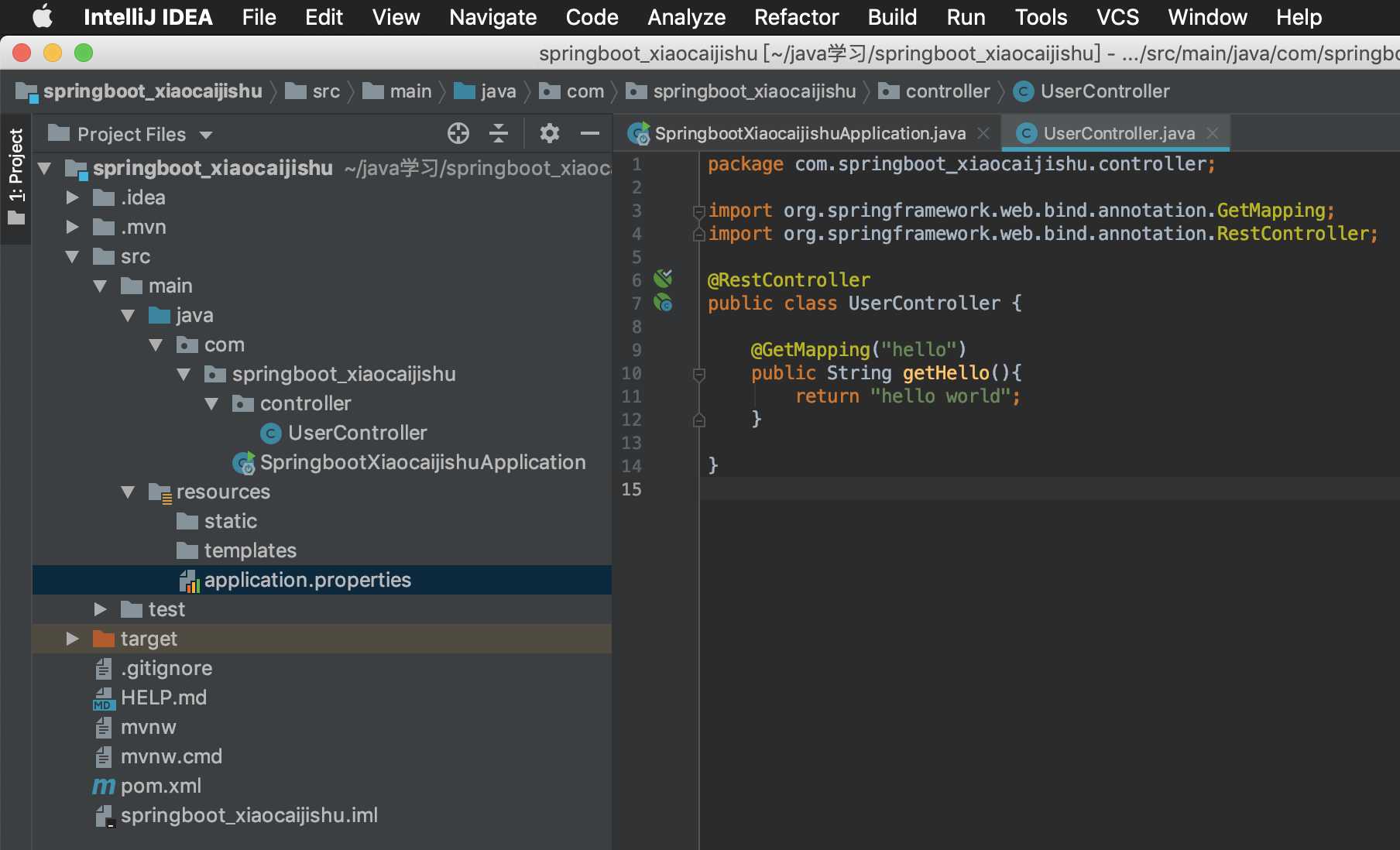Select application.properties in tree
Image resolution: width=1400 pixels, height=850 pixels.
[322, 580]
